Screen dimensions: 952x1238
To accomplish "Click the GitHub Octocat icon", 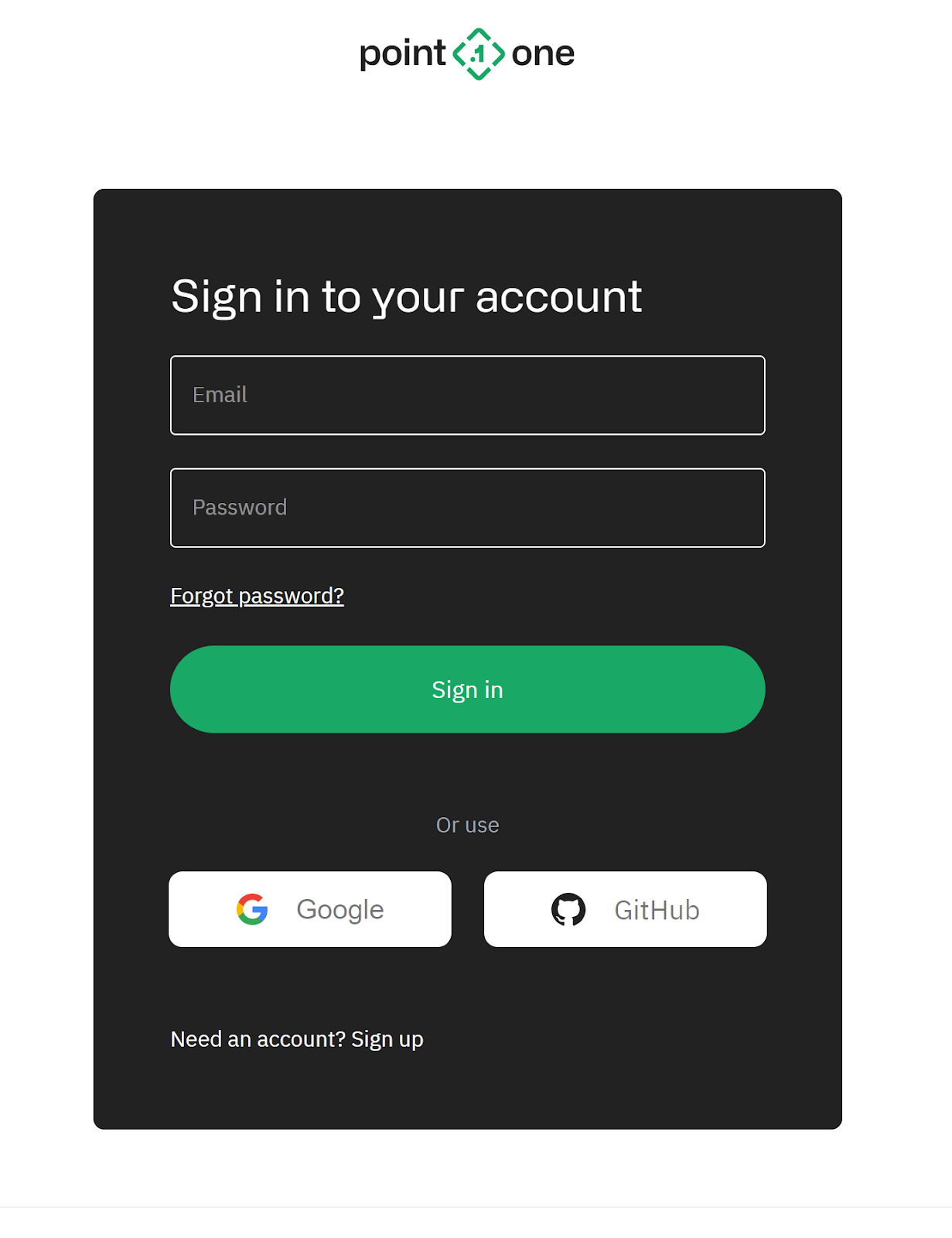I will [x=568, y=909].
